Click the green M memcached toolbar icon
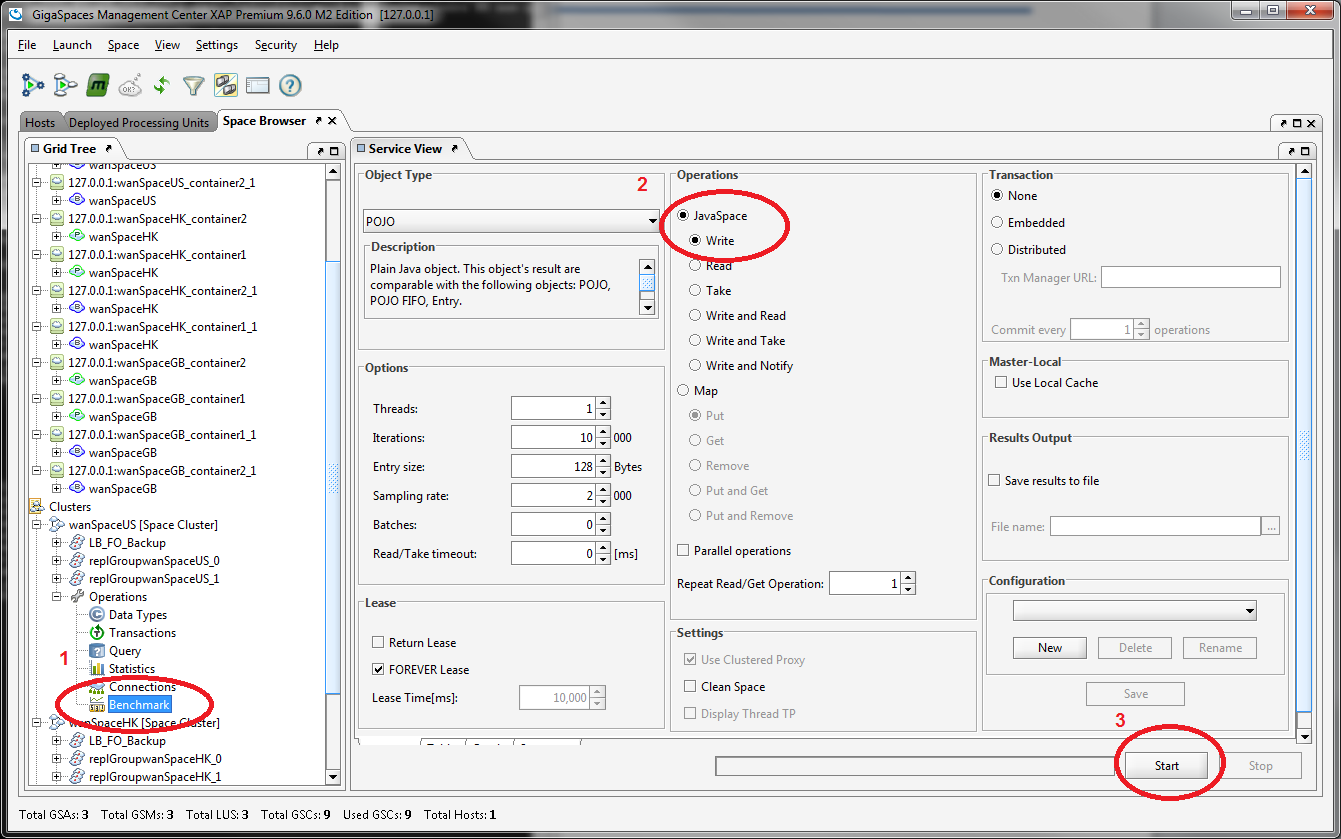This screenshot has width=1341, height=839. point(97,86)
